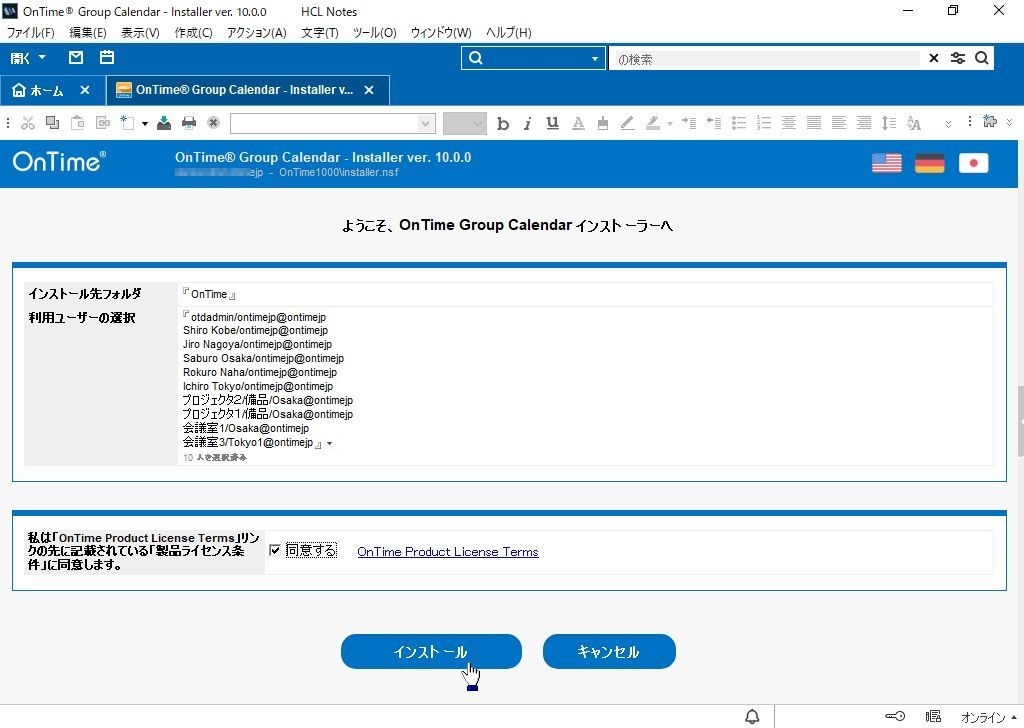
Task: Click the paste clipboard icon
Action: [x=77, y=123]
